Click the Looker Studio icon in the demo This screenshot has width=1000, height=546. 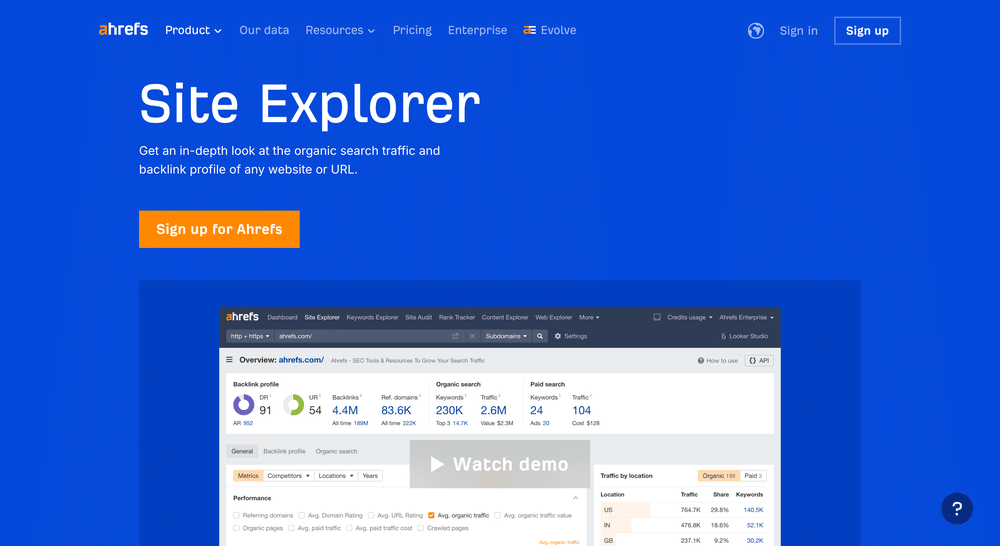[723, 336]
